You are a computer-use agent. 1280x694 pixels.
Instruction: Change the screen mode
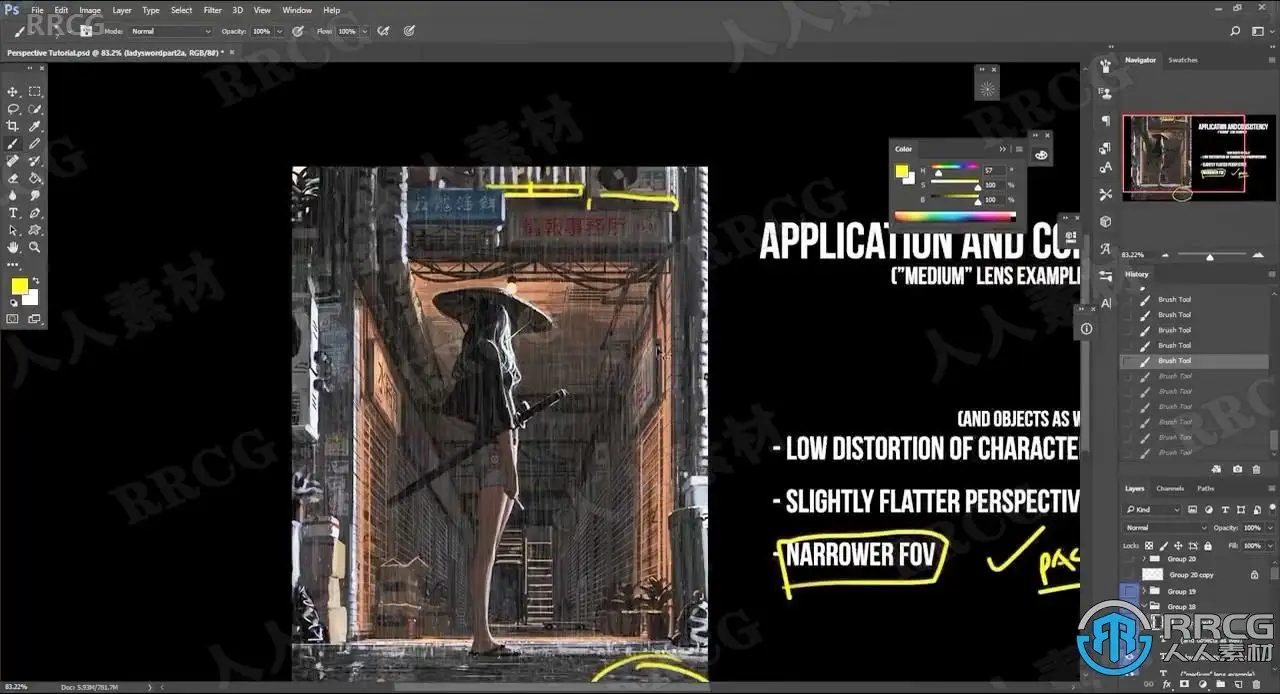[35, 319]
